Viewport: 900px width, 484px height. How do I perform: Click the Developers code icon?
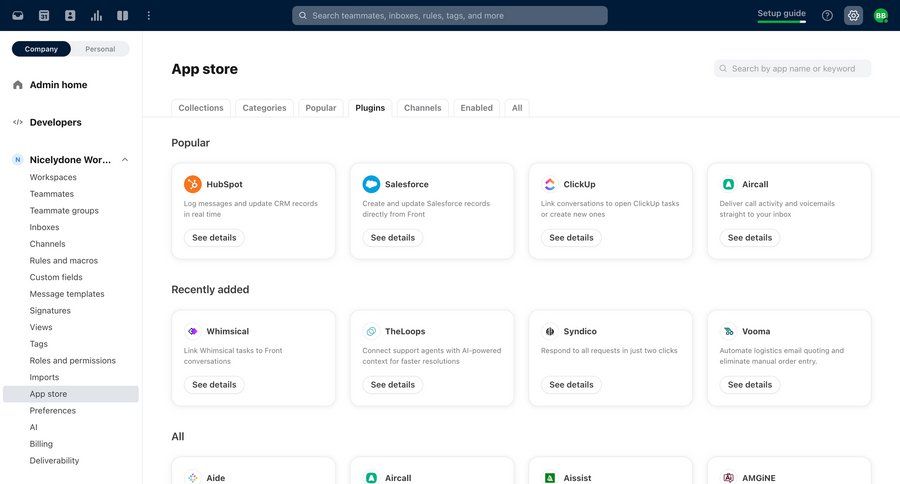pos(18,122)
